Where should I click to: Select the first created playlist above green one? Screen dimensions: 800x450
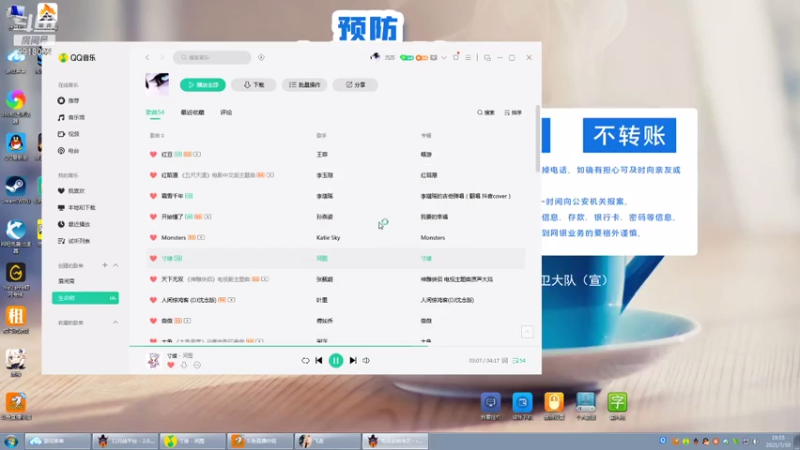click(66, 281)
